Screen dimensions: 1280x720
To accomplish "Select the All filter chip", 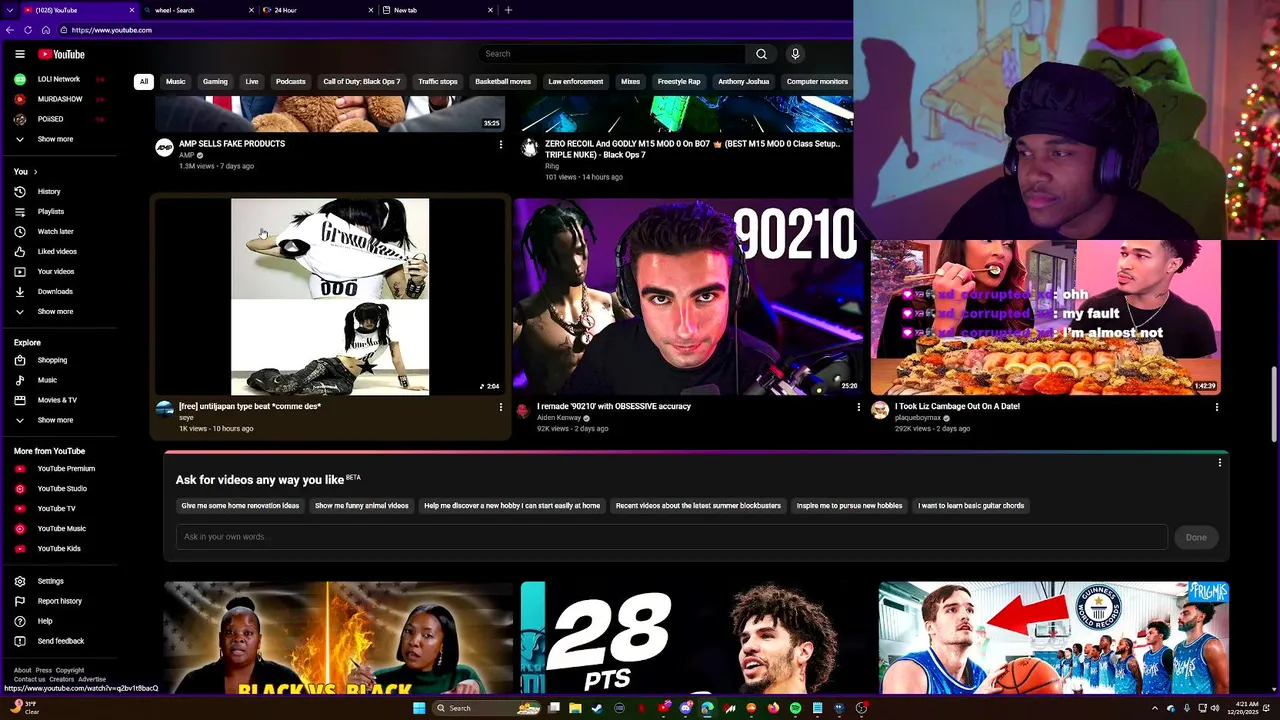I will [x=144, y=82].
